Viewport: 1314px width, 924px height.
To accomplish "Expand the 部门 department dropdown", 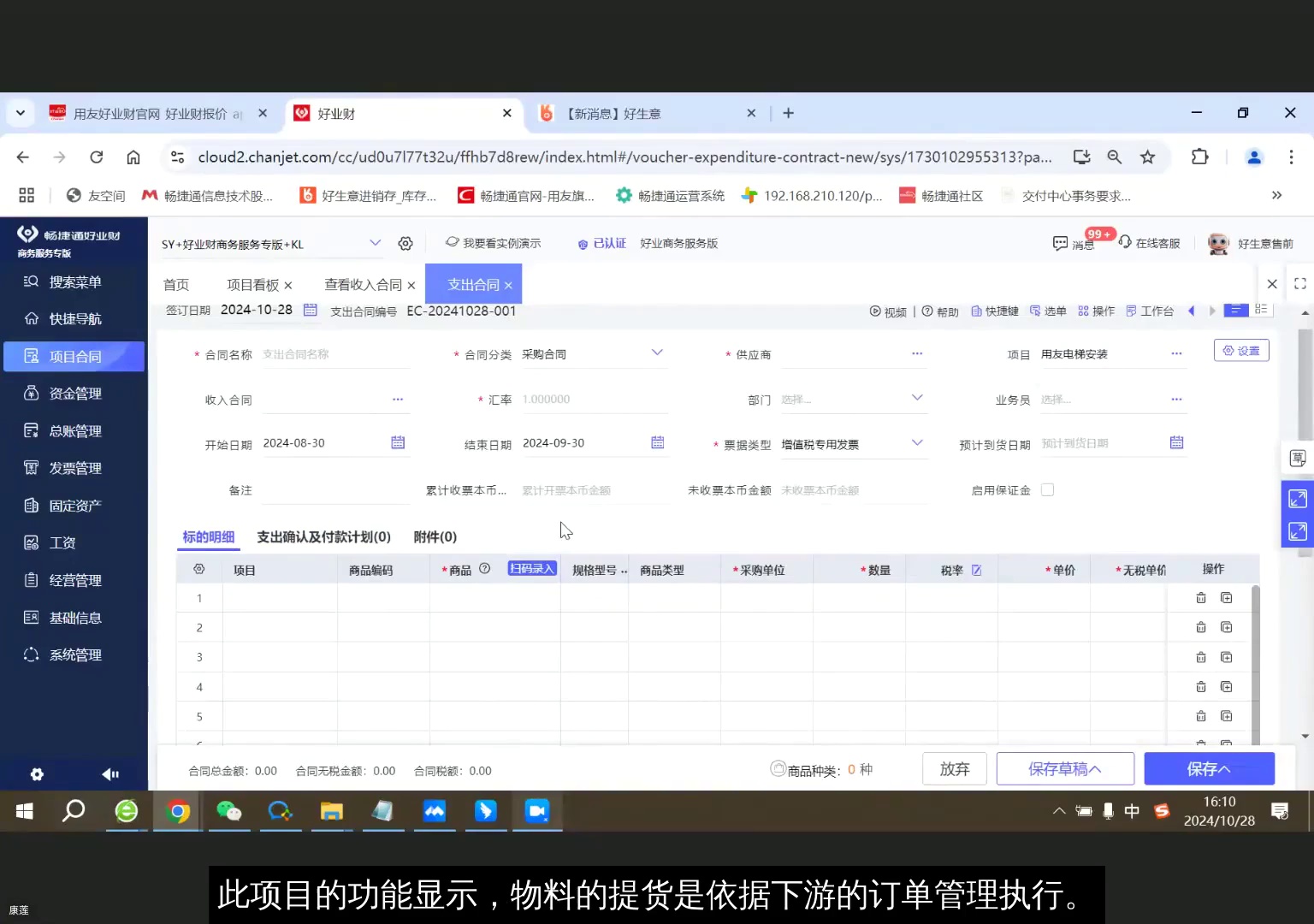I will (916, 399).
